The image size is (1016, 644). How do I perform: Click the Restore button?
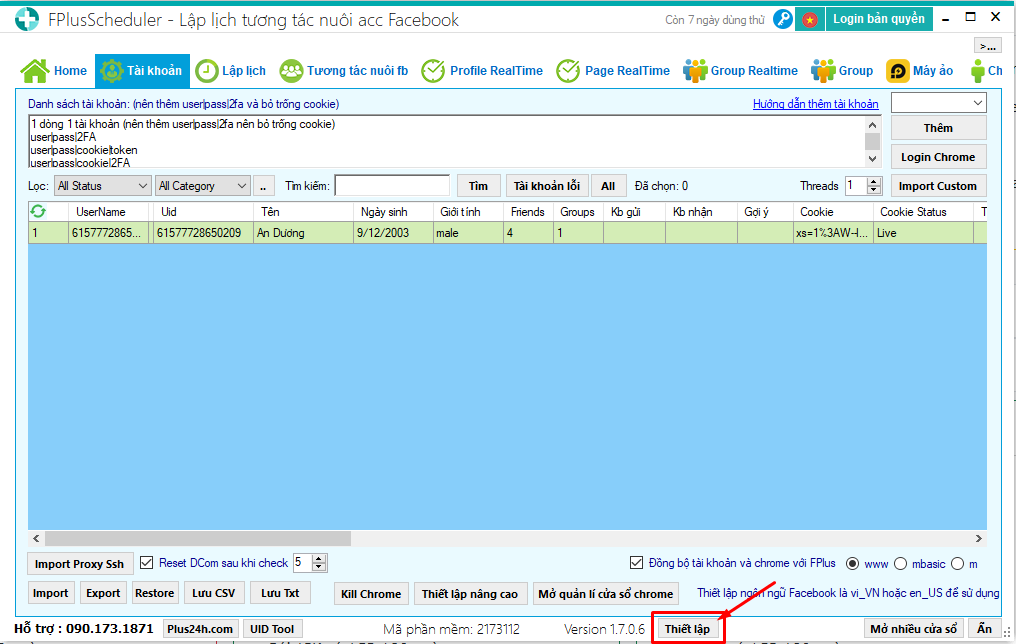(x=154, y=593)
